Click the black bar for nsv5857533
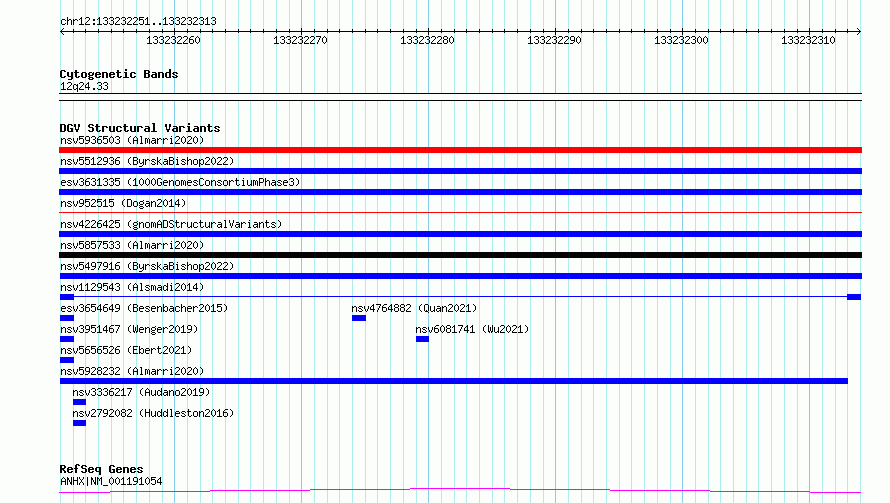 460,255
